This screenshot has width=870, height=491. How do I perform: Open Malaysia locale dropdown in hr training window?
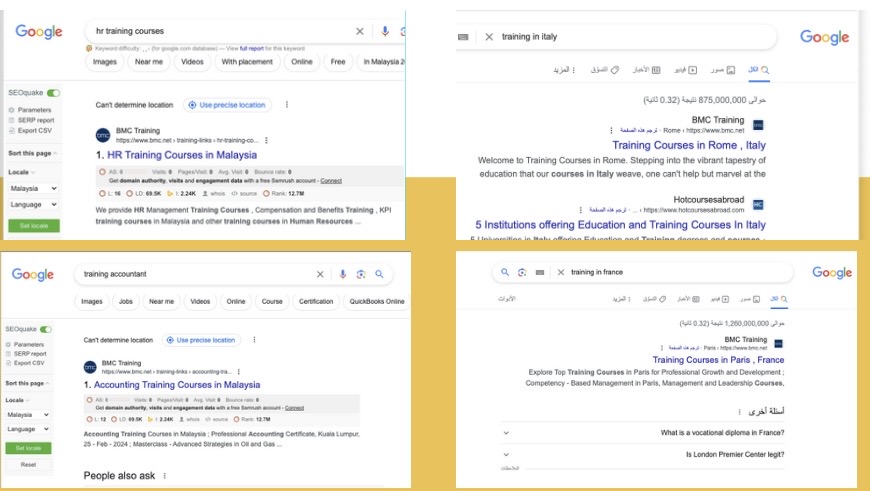pos(33,189)
